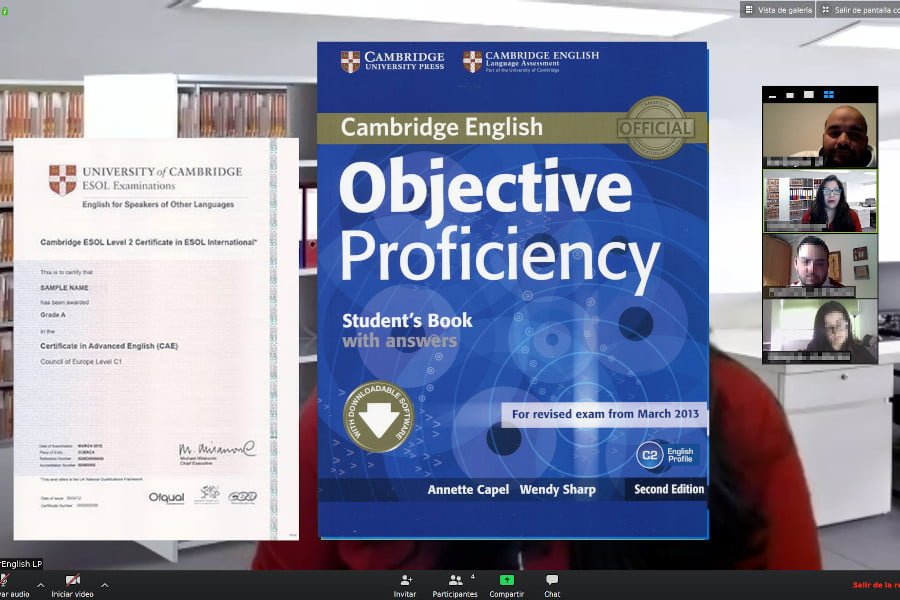Click 'Certificate in Advanced English (CAE)' text
This screenshot has height=600, width=900.
tap(109, 346)
